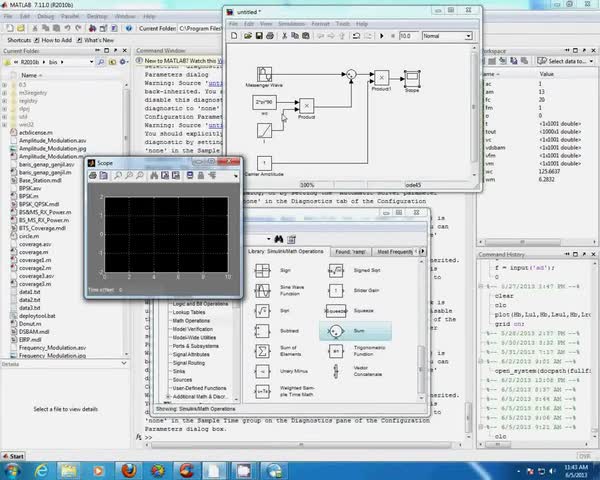600x480 pixels.
Task: Click in the simulation stop time field
Action: pyautogui.click(x=408, y=35)
